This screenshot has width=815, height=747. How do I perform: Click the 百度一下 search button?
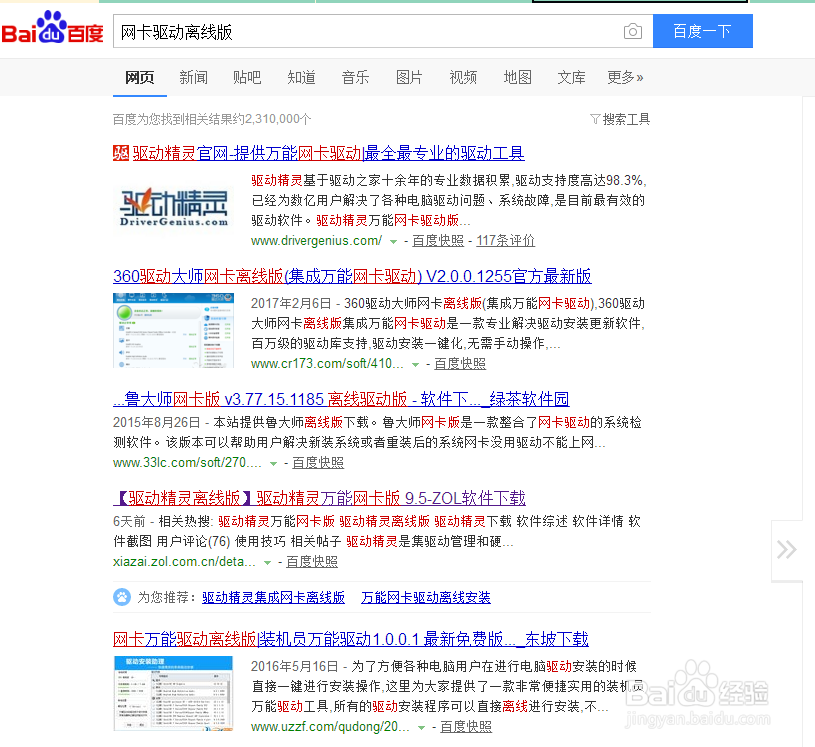(x=702, y=31)
